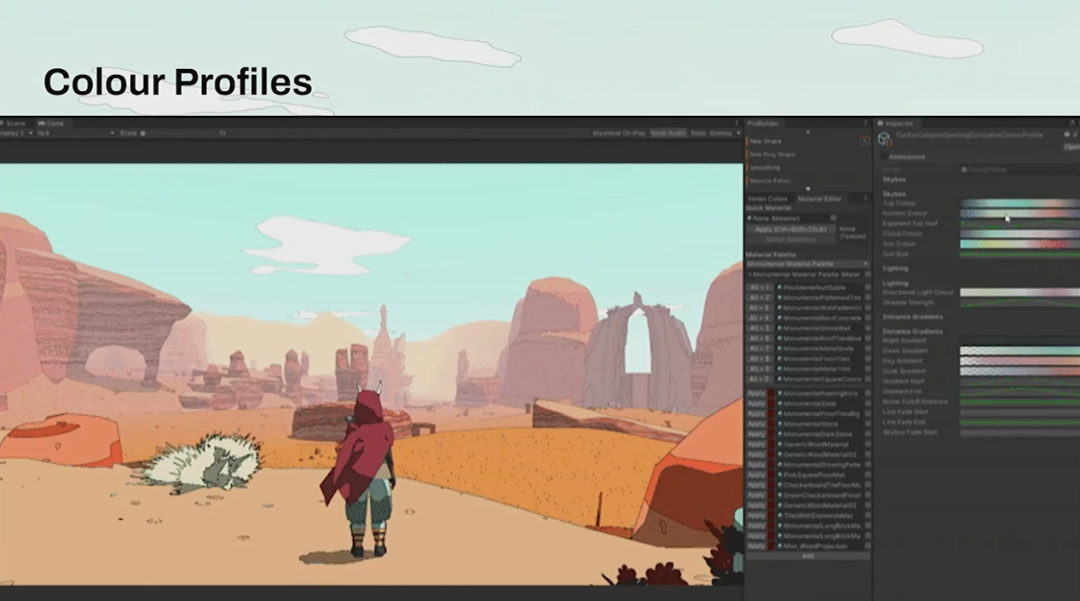1080x601 pixels.
Task: Select the ProBuilder panel tab
Action: pos(763,123)
